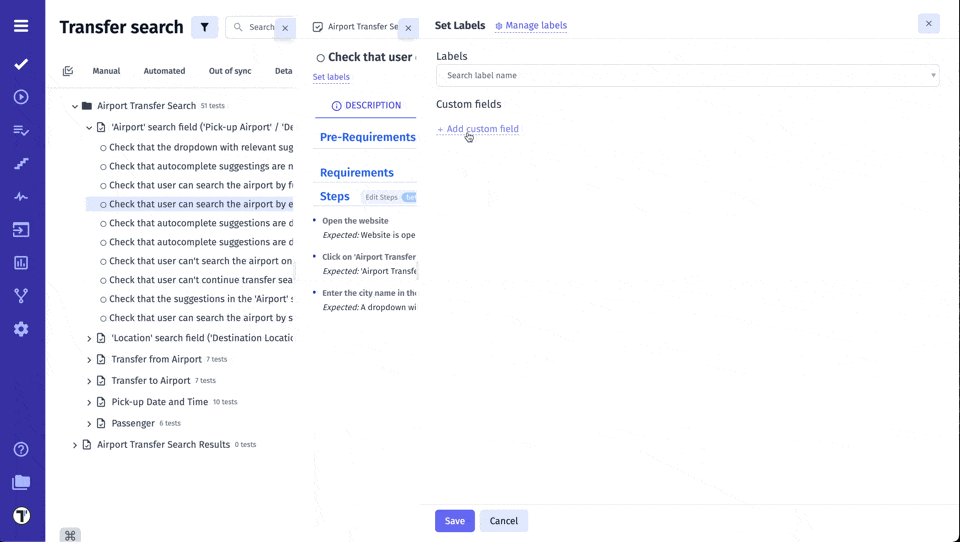Click the pulse activity icon in sidebar
960x542 pixels.
21,197
